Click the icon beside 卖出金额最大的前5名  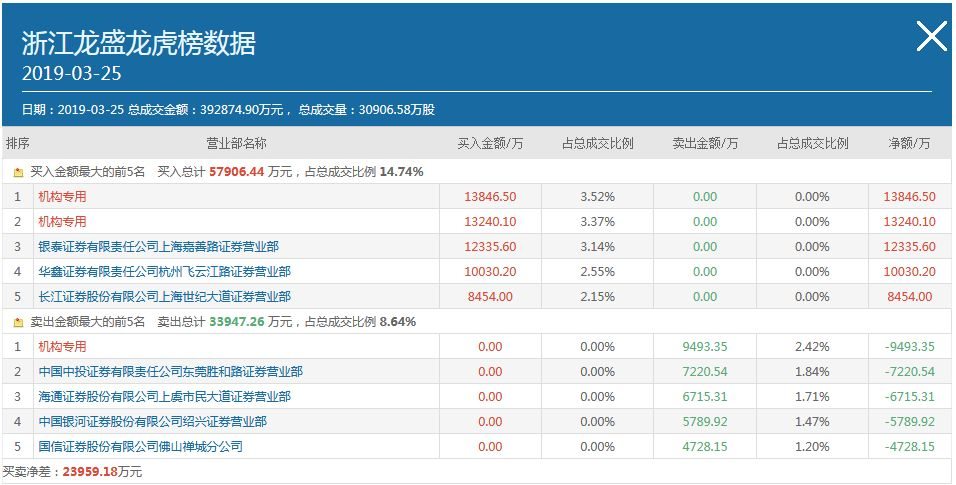pyautogui.click(x=18, y=322)
